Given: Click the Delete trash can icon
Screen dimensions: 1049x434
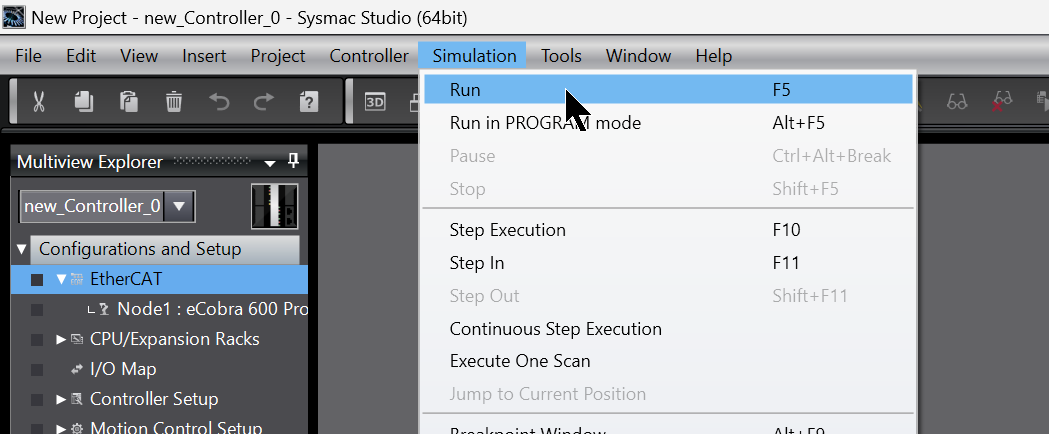Looking at the screenshot, I should click(x=174, y=102).
